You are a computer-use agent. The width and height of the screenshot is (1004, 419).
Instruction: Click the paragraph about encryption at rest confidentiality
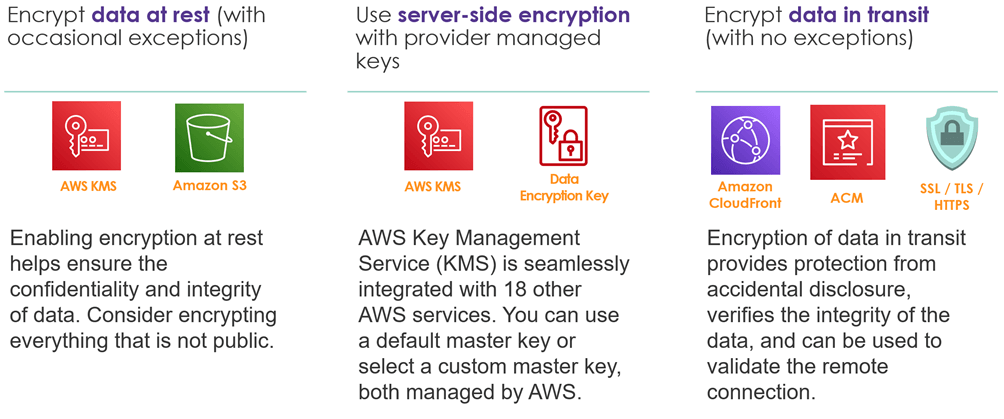pyautogui.click(x=143, y=289)
